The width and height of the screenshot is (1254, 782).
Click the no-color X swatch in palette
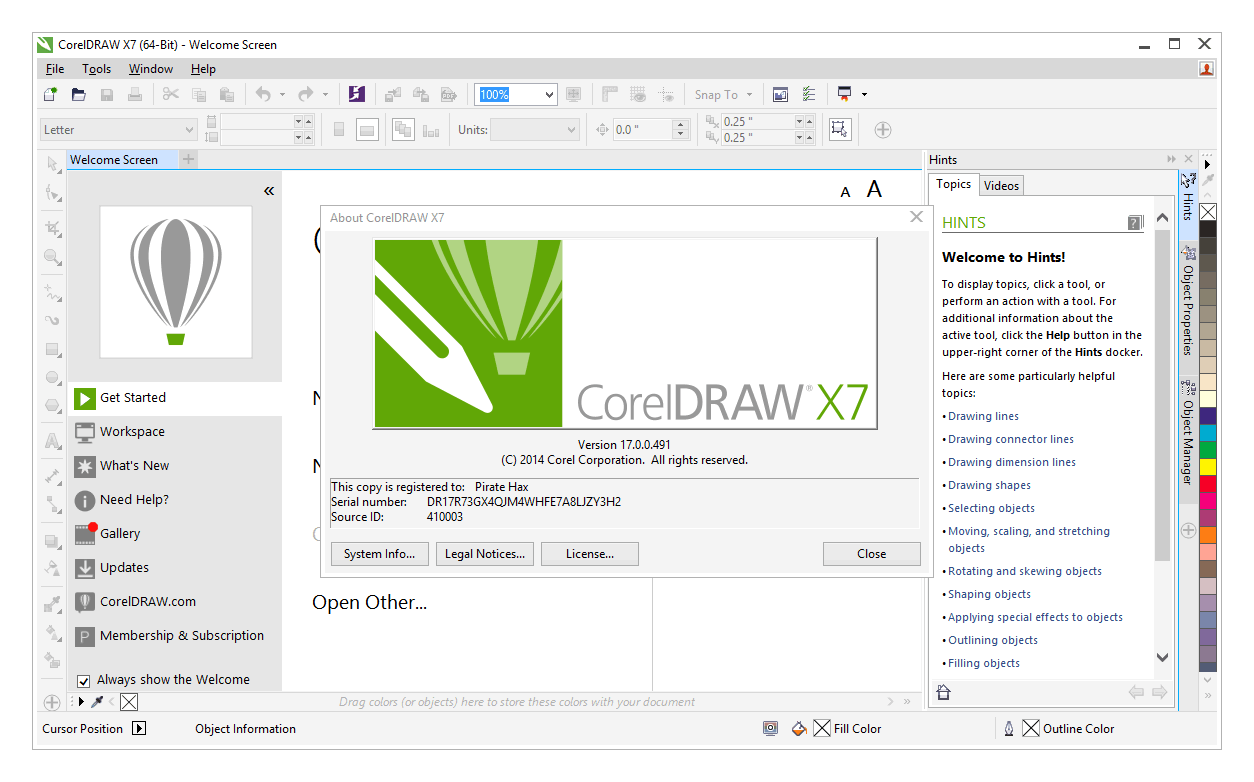[x=1208, y=212]
